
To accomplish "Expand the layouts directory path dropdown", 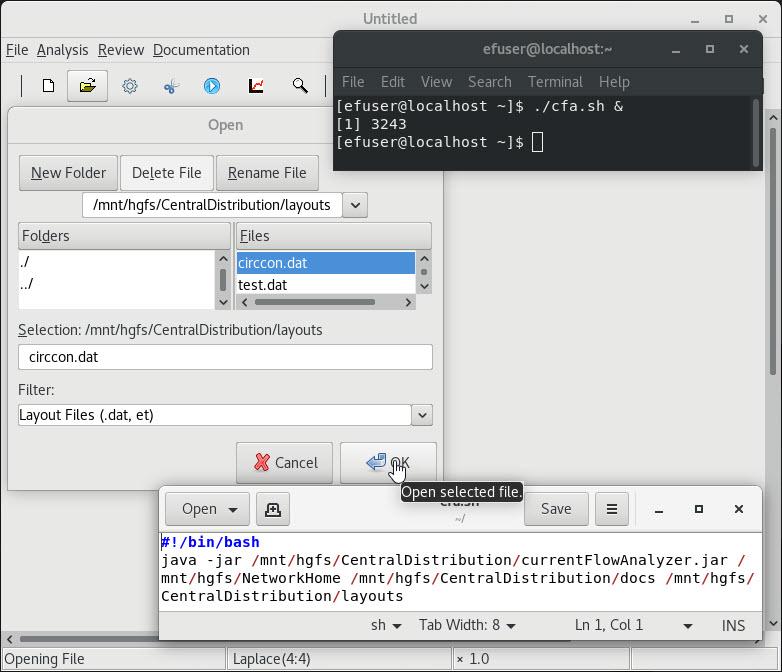I will coord(355,205).
